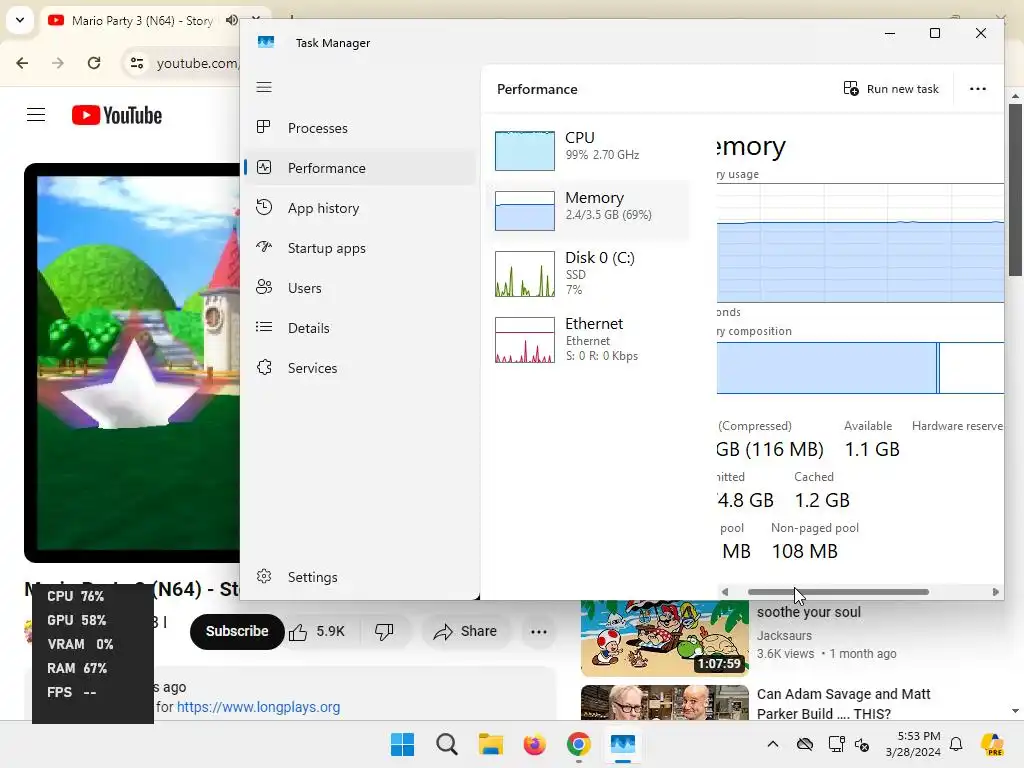
Task: Open the Windows Start menu
Action: [x=402, y=744]
